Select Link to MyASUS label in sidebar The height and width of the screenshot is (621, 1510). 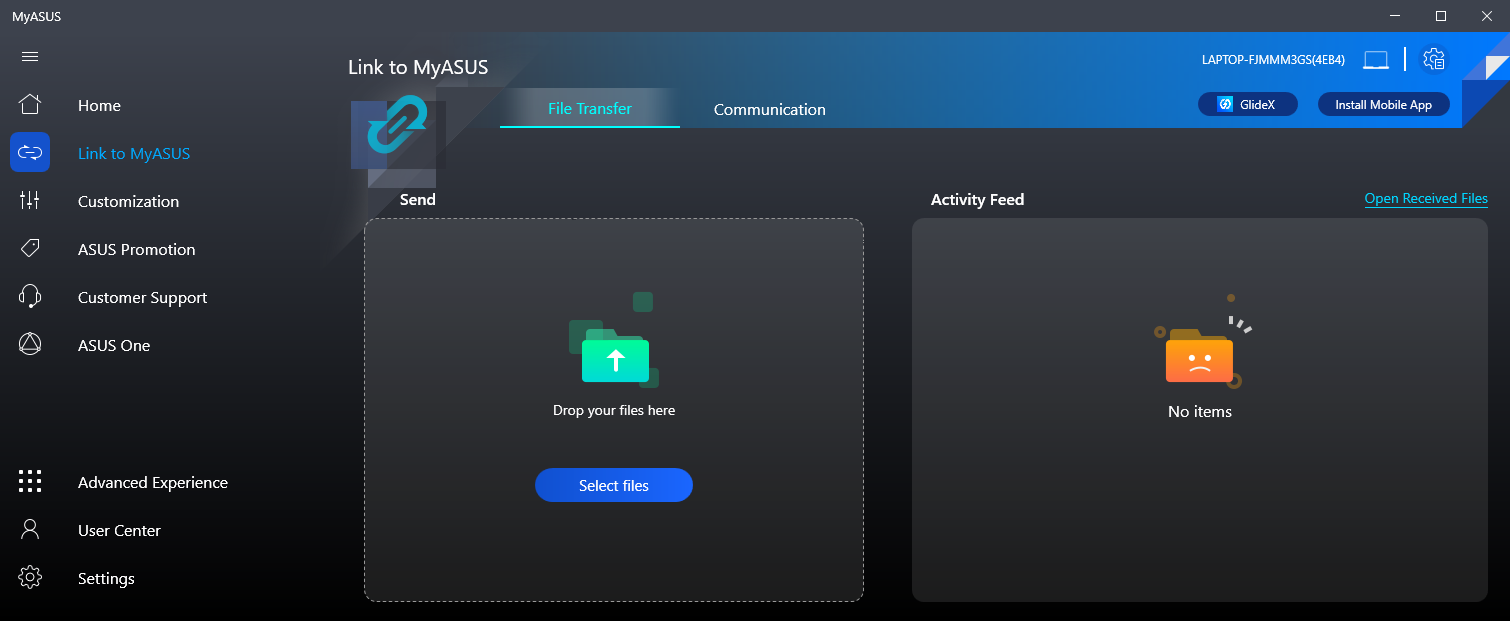(134, 153)
